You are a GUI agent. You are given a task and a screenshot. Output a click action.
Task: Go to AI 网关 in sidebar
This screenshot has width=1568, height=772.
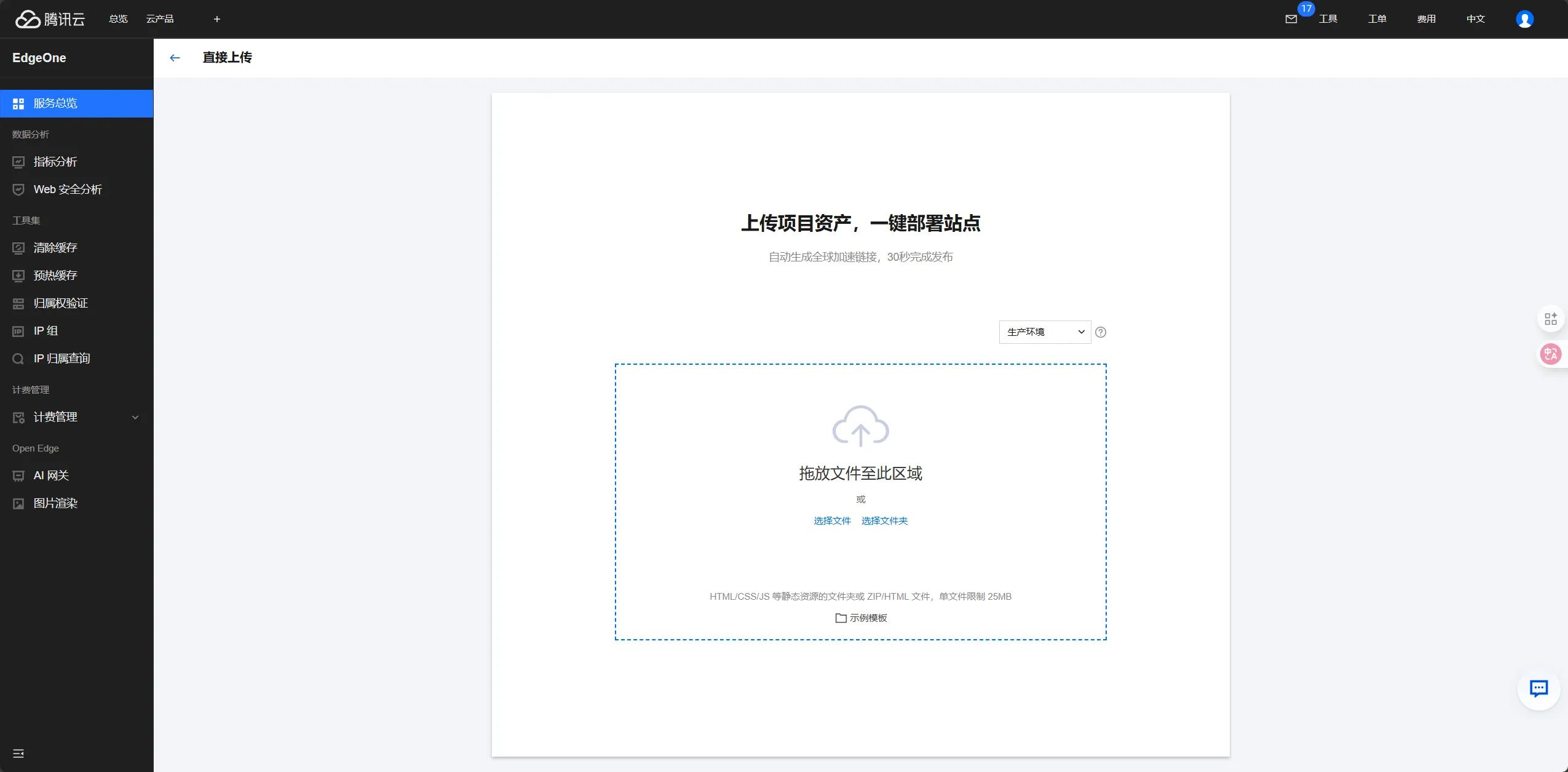pyautogui.click(x=51, y=476)
